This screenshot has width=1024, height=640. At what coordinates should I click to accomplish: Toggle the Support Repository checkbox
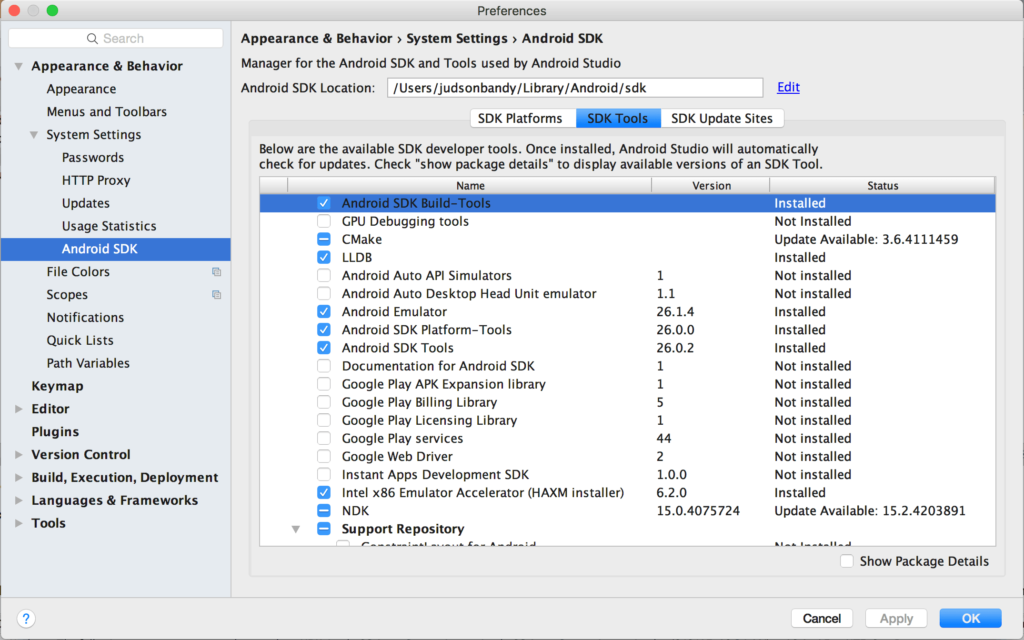324,529
